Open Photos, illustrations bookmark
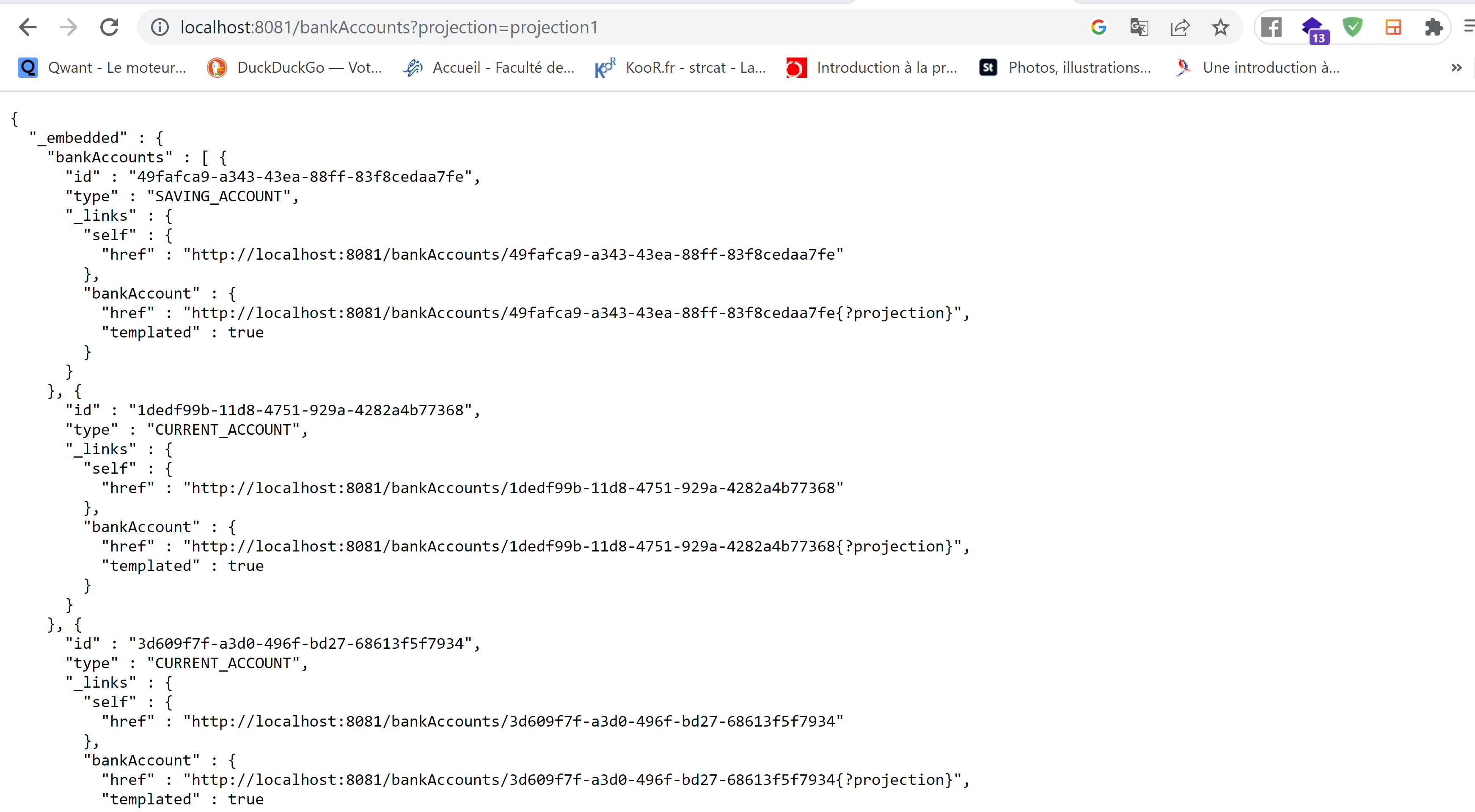Image resolution: width=1475 pixels, height=812 pixels. point(1065,68)
